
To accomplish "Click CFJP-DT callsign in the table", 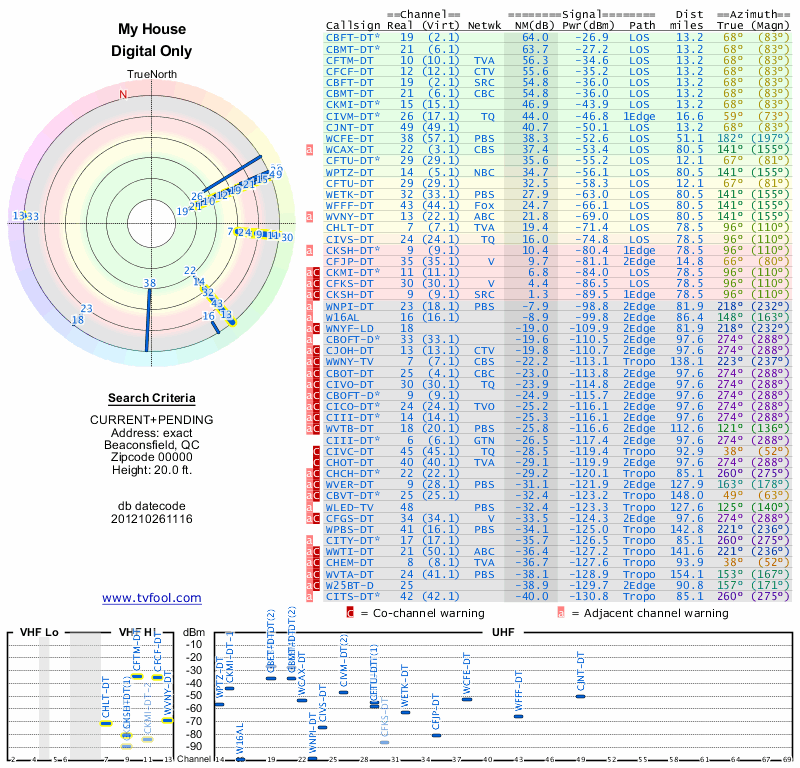I will [x=349, y=262].
